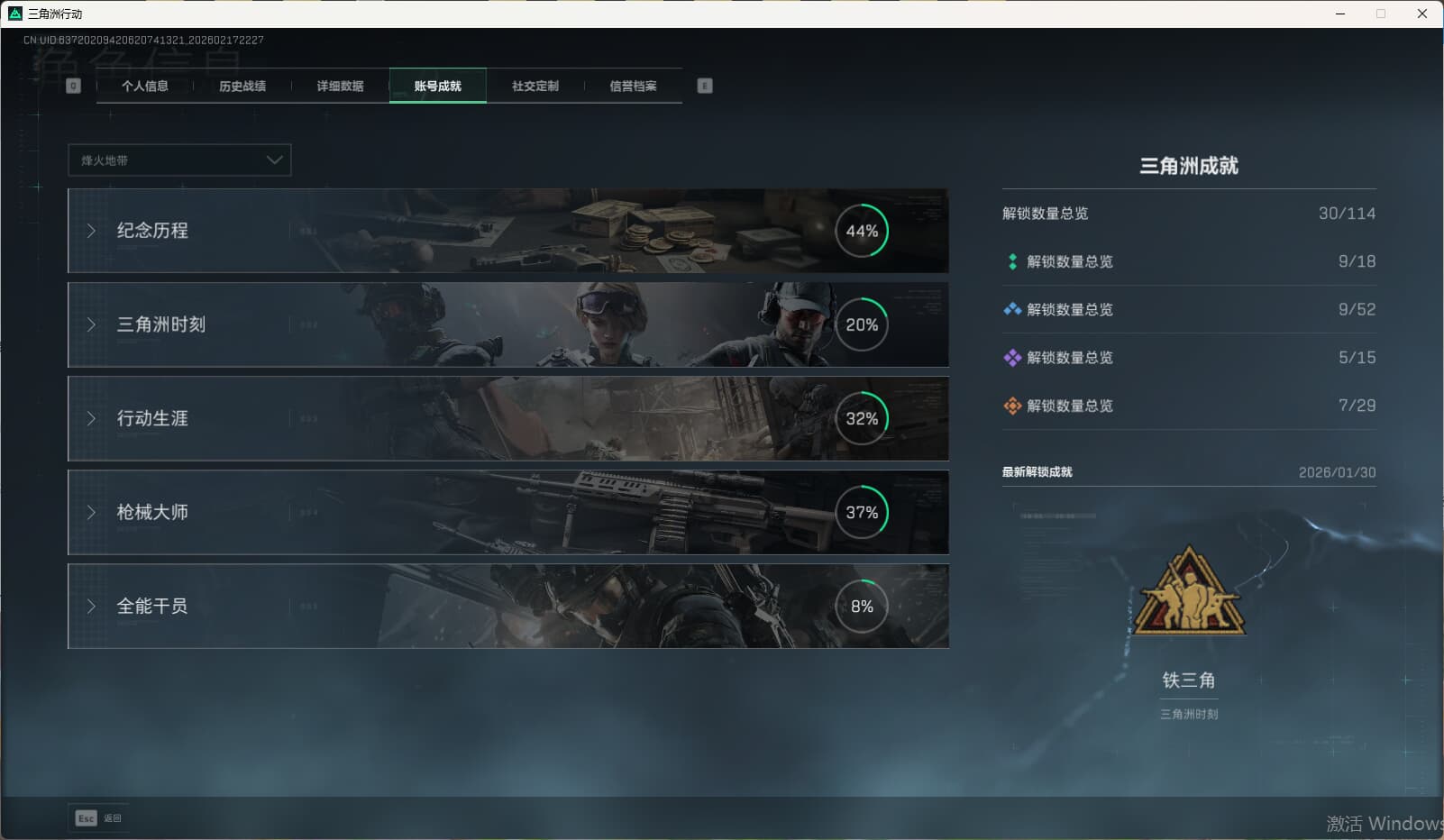Click the 铁三角 achievement badge

click(x=1189, y=593)
